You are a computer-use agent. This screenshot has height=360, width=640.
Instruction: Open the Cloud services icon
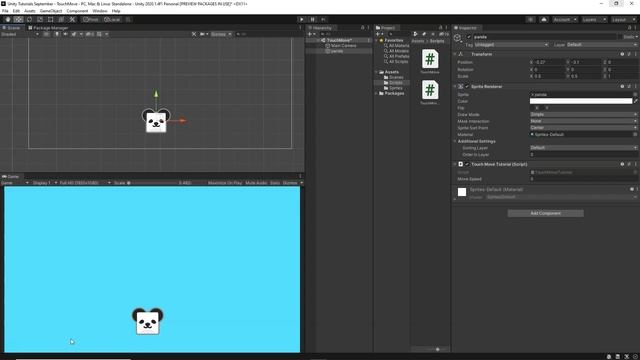tap(544, 20)
